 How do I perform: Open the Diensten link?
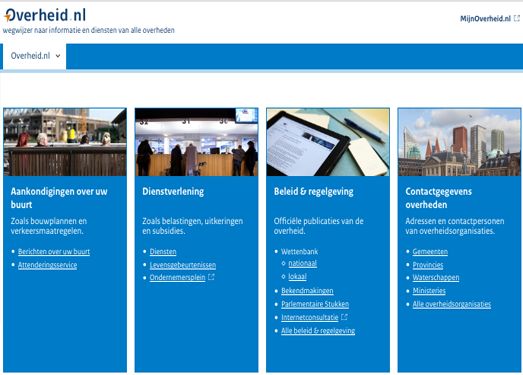163,252
